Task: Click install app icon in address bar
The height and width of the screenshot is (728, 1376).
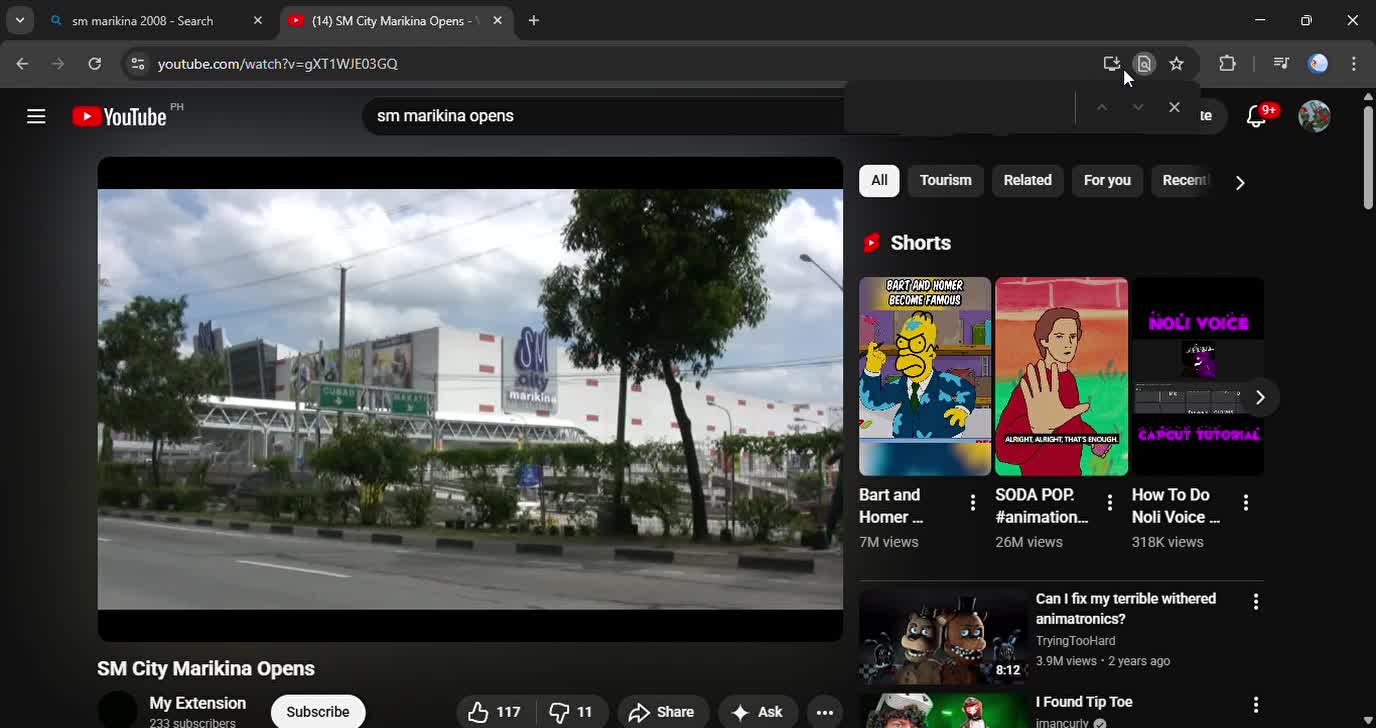Action: coord(1111,63)
